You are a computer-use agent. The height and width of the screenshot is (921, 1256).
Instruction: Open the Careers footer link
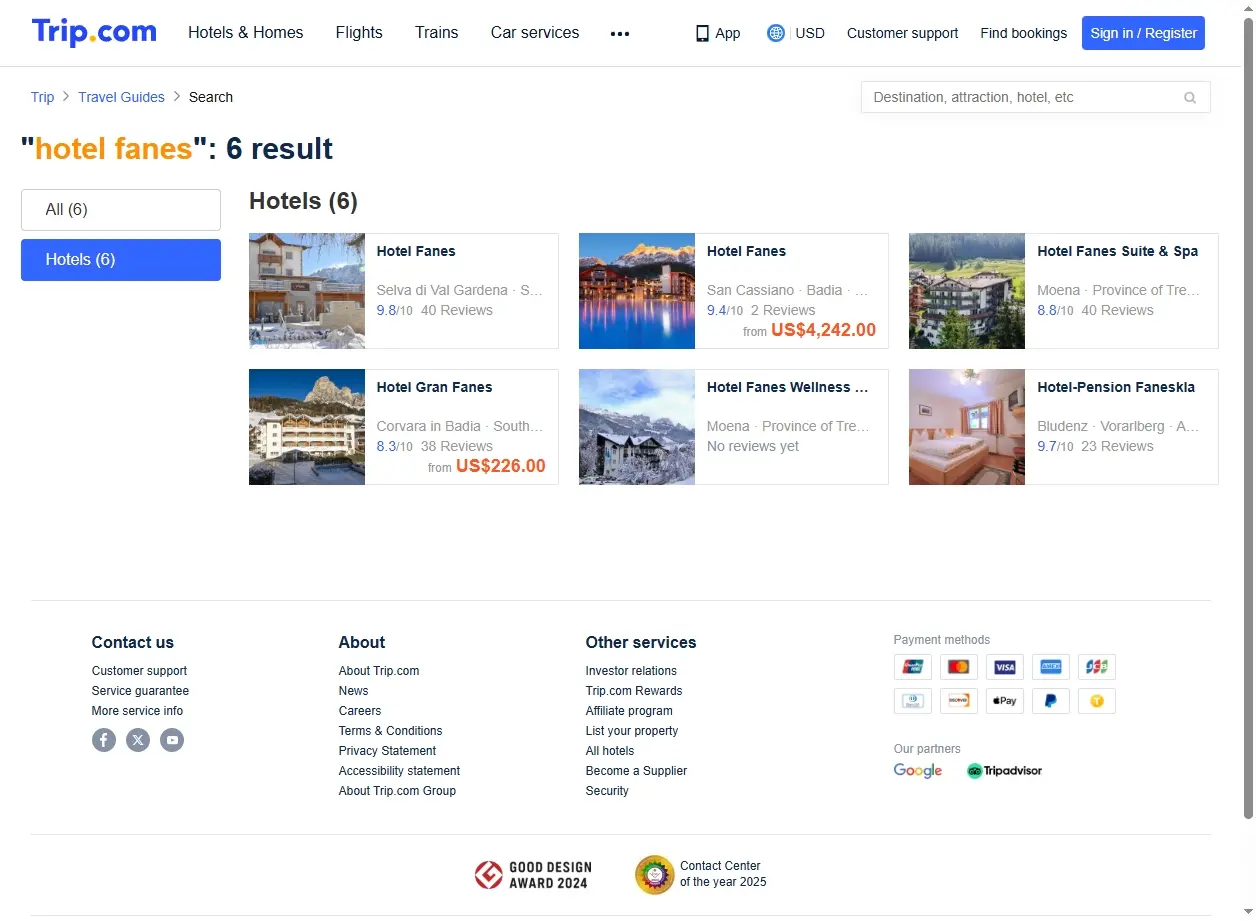pyautogui.click(x=360, y=711)
